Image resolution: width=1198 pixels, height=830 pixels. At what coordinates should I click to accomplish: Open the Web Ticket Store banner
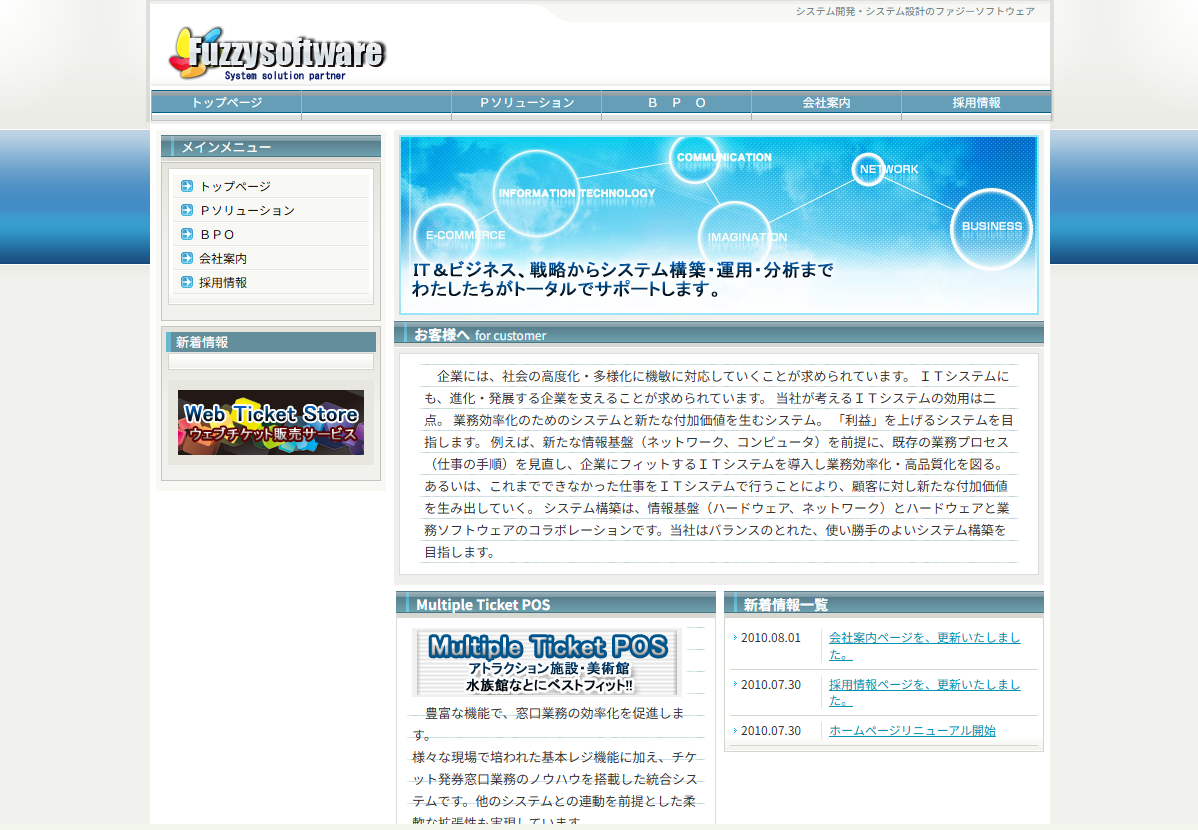(270, 421)
